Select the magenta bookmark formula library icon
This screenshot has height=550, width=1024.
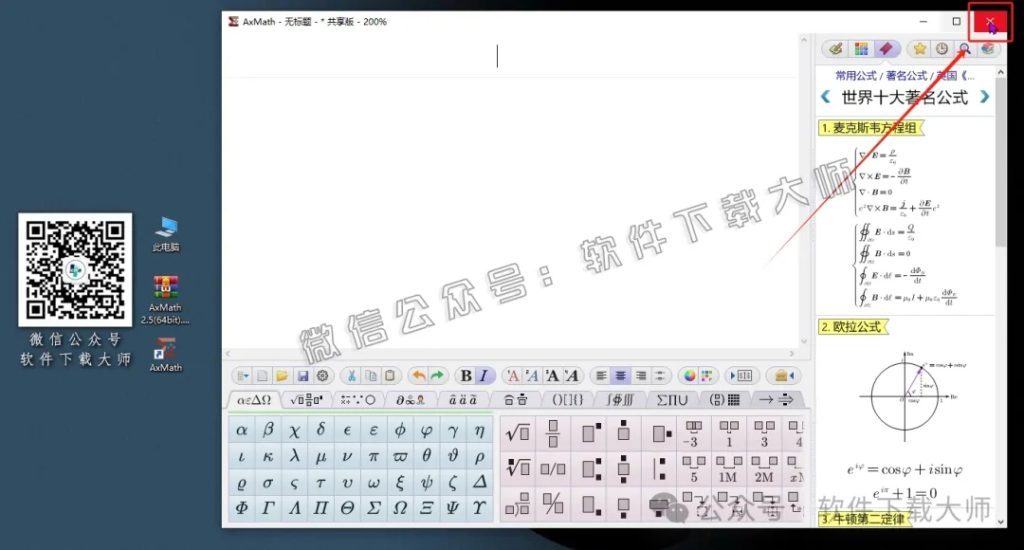[886, 48]
